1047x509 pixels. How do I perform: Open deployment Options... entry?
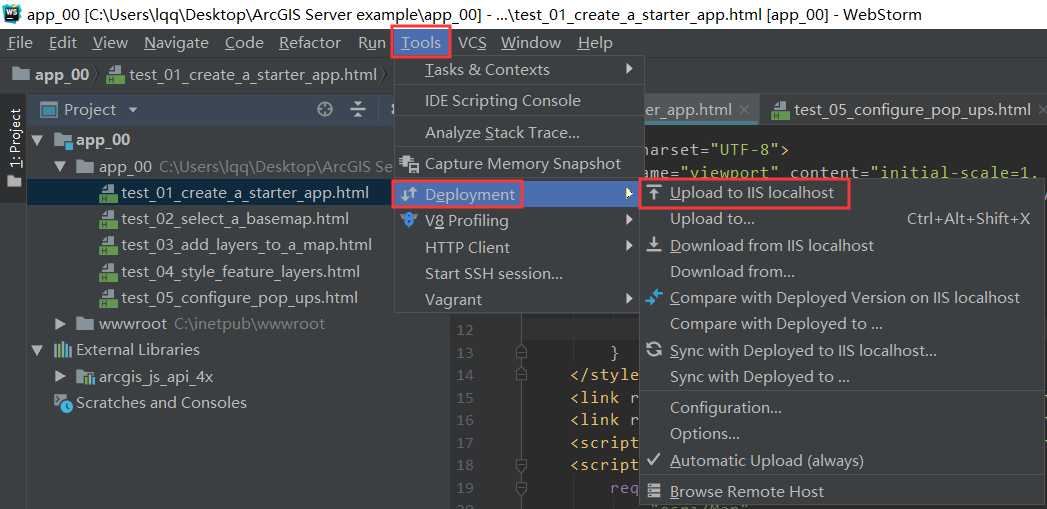click(841, 434)
